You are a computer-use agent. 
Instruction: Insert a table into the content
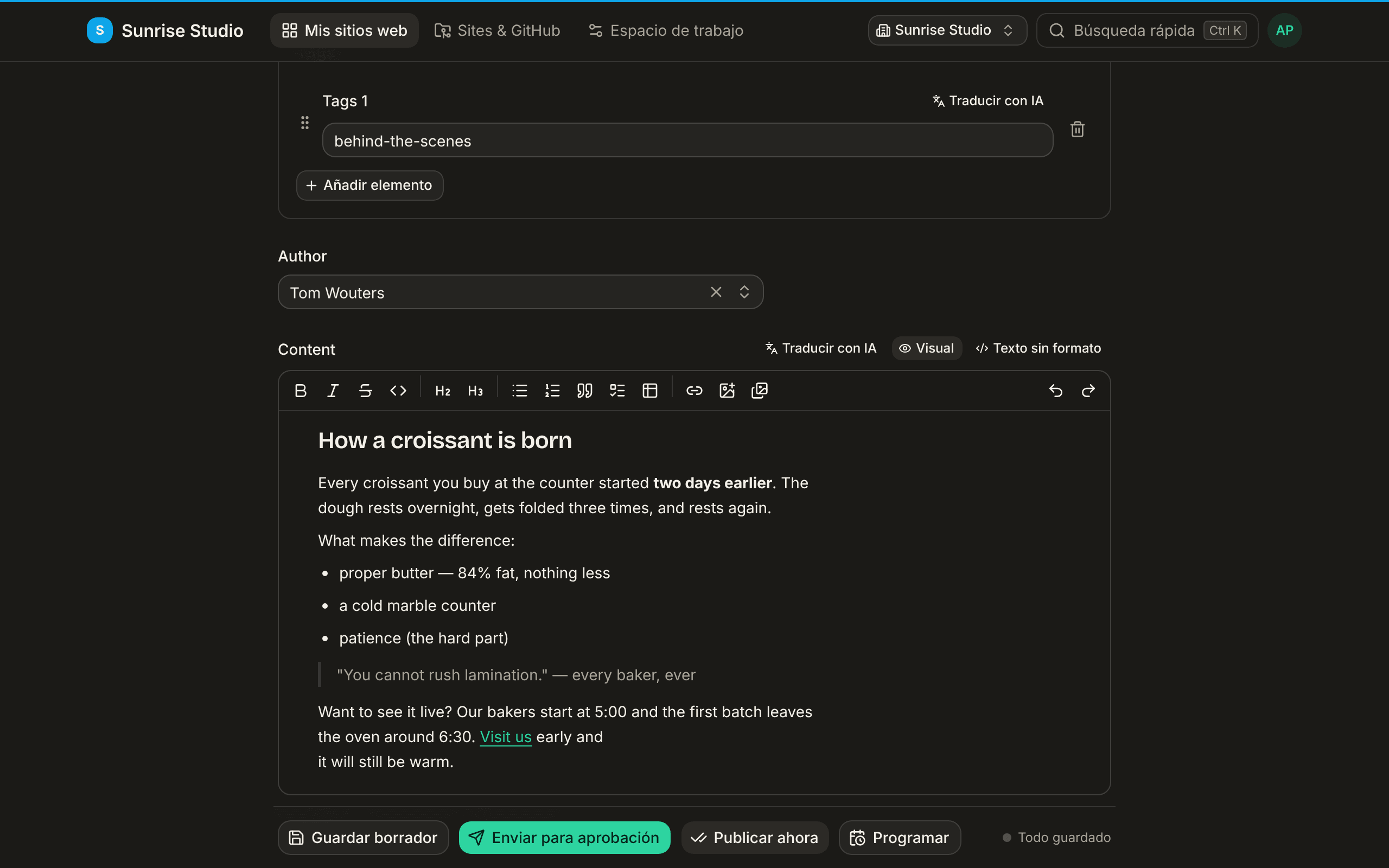pyautogui.click(x=649, y=391)
